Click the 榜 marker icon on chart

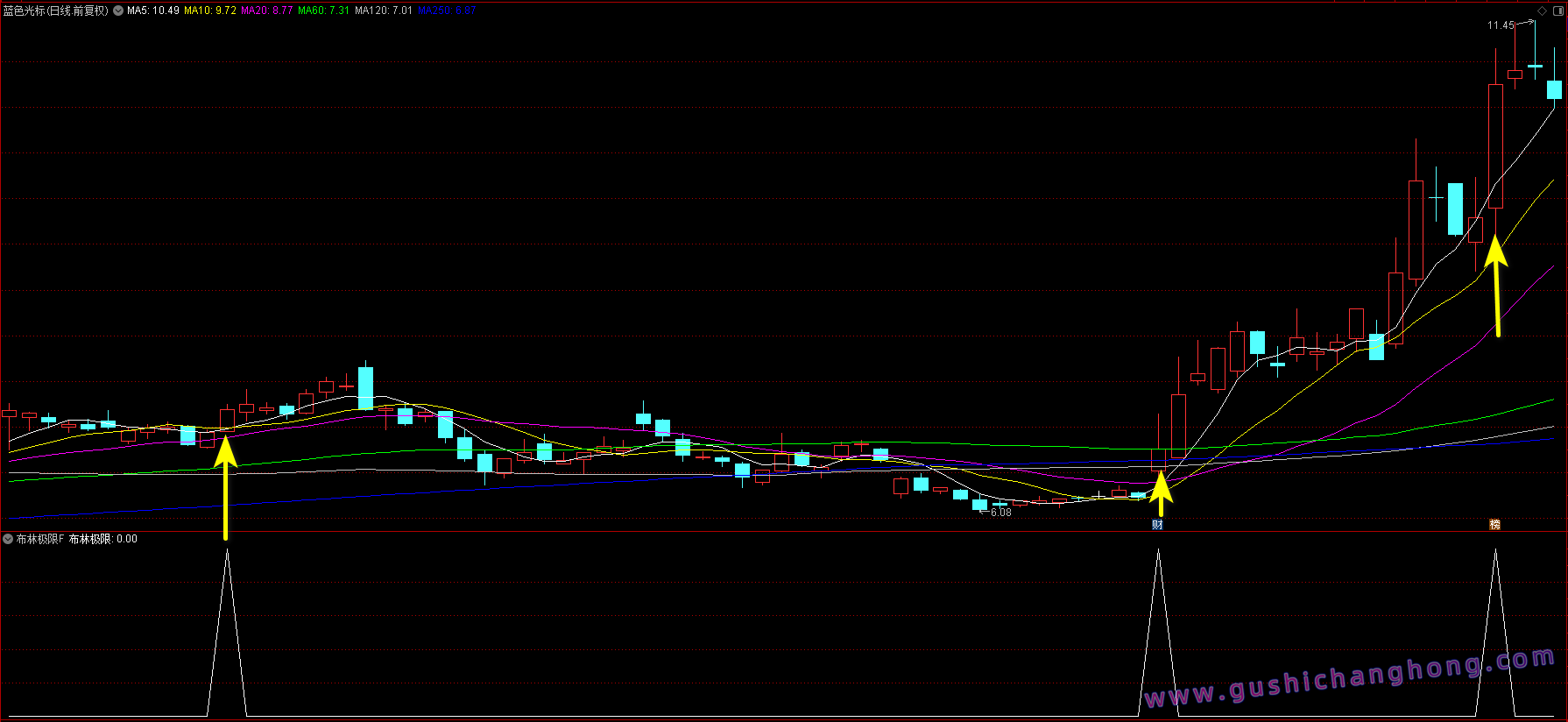(1494, 525)
